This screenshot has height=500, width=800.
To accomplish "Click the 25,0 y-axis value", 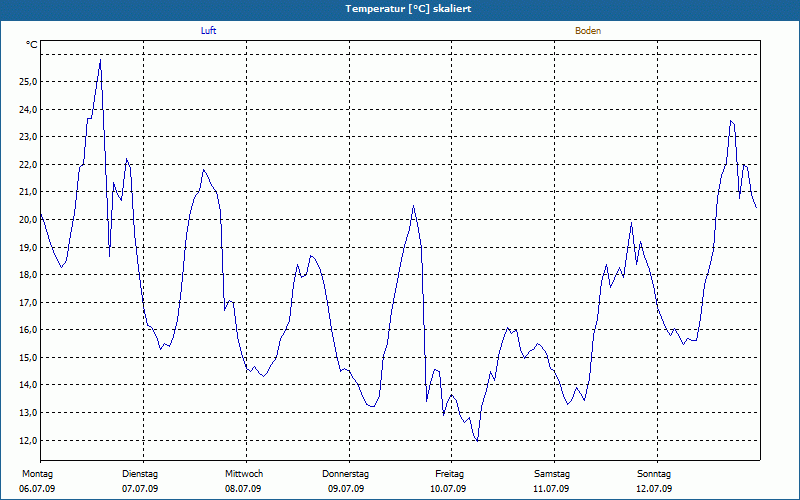I will 27,82.
